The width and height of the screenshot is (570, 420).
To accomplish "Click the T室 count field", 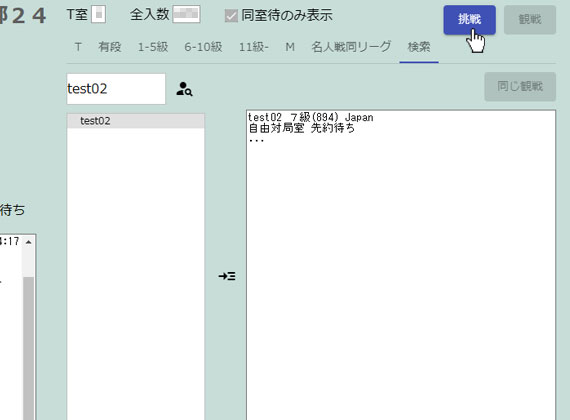I will (99, 15).
